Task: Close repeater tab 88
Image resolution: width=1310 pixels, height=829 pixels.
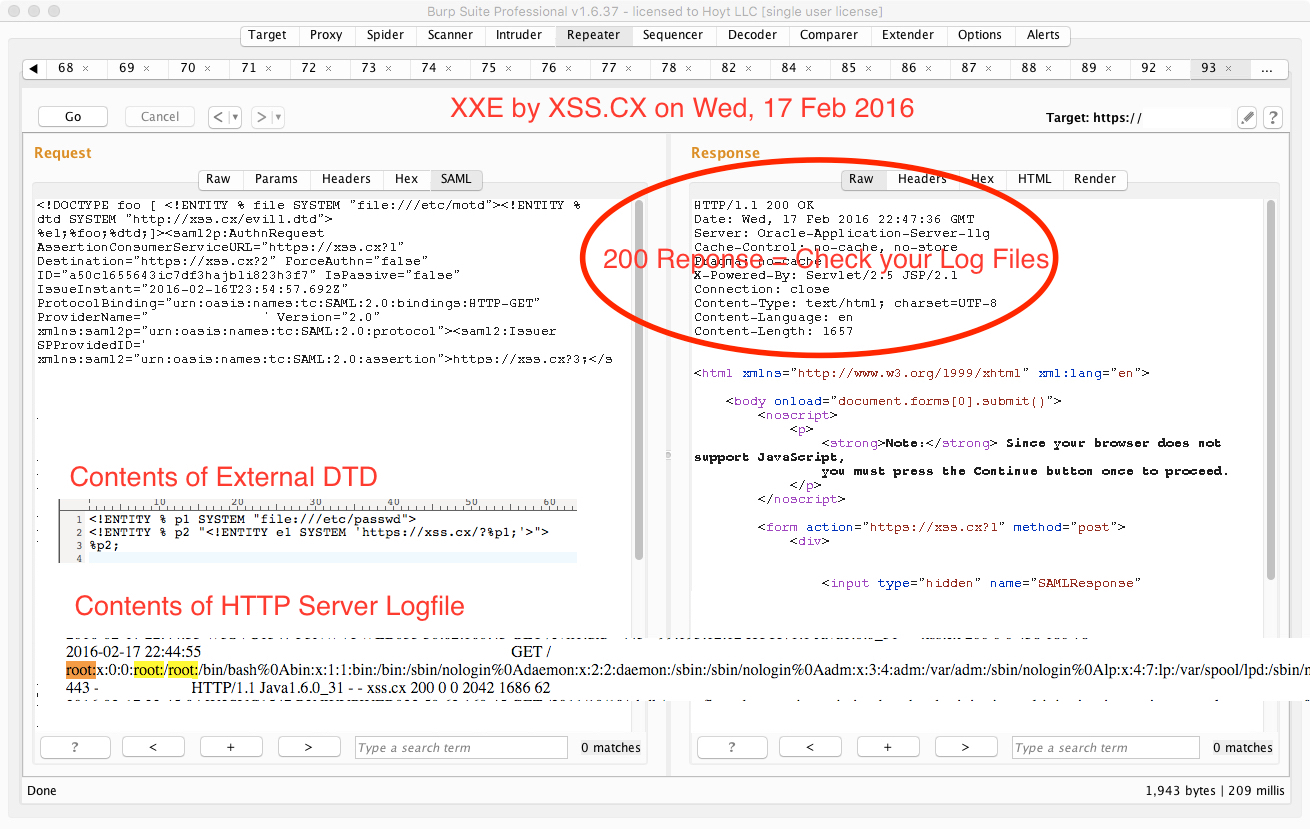Action: click(1049, 69)
